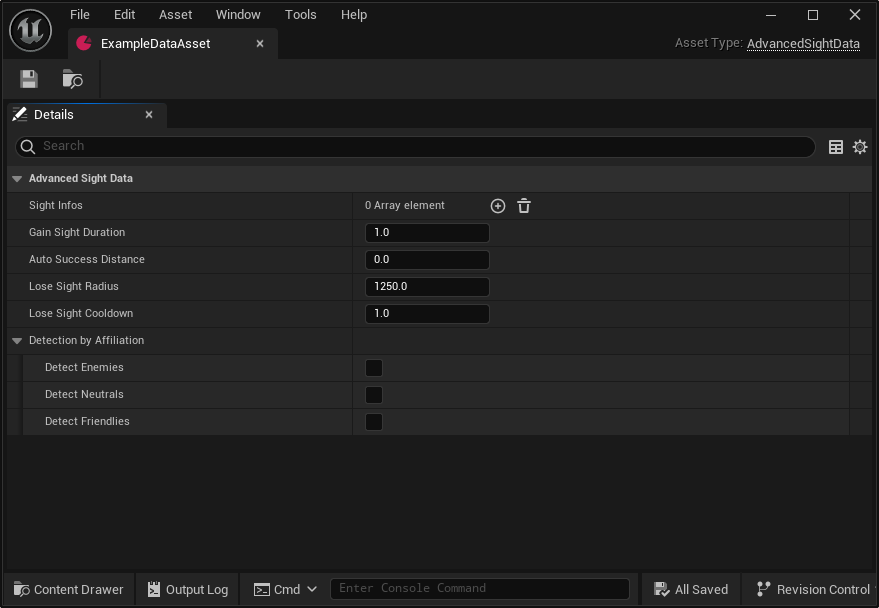Click the Detect Friendlies label
Viewport: 879px width, 608px height.
(x=87, y=421)
